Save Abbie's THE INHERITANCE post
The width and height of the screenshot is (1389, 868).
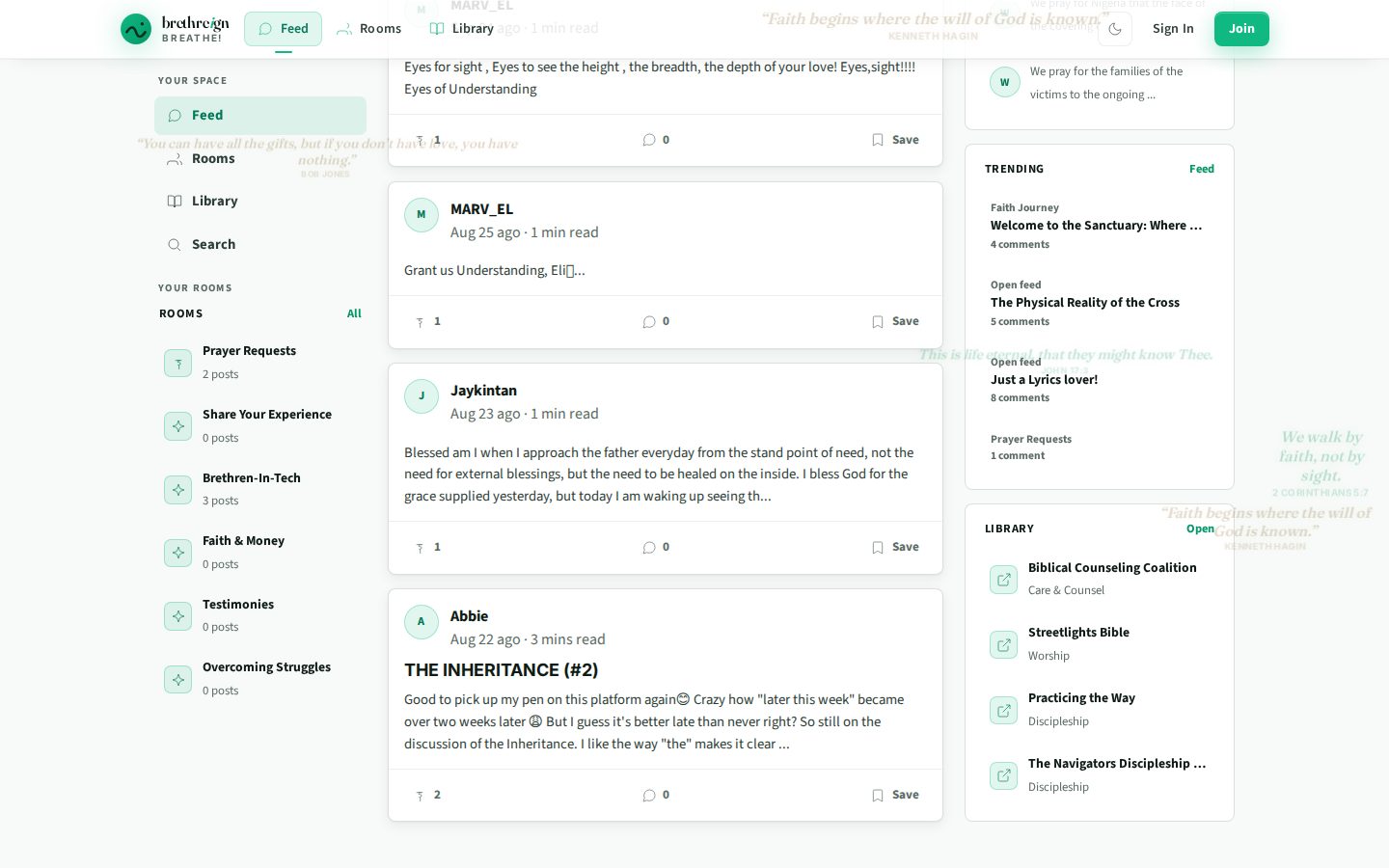895,796
